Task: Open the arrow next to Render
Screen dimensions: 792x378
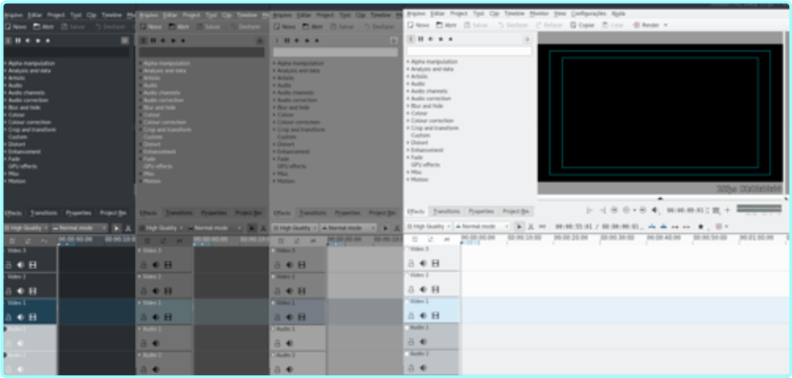Action: coord(665,25)
